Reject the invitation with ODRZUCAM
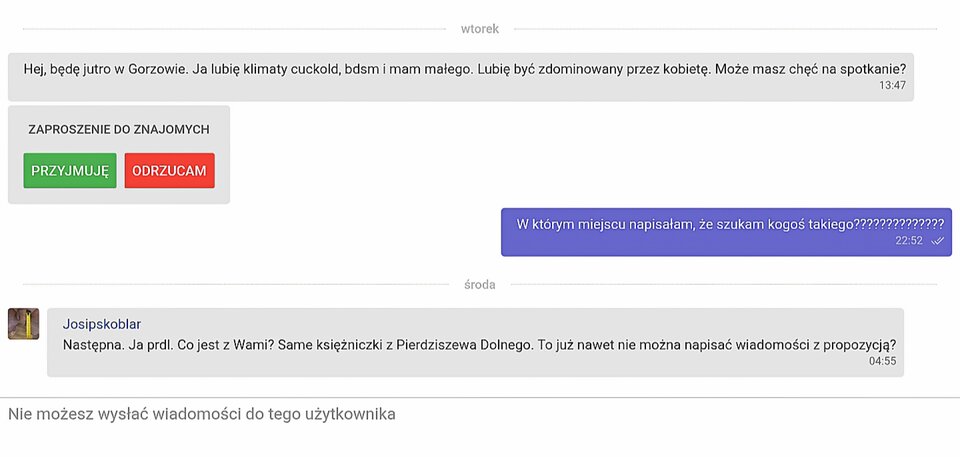The height and width of the screenshot is (457, 960). point(169,171)
